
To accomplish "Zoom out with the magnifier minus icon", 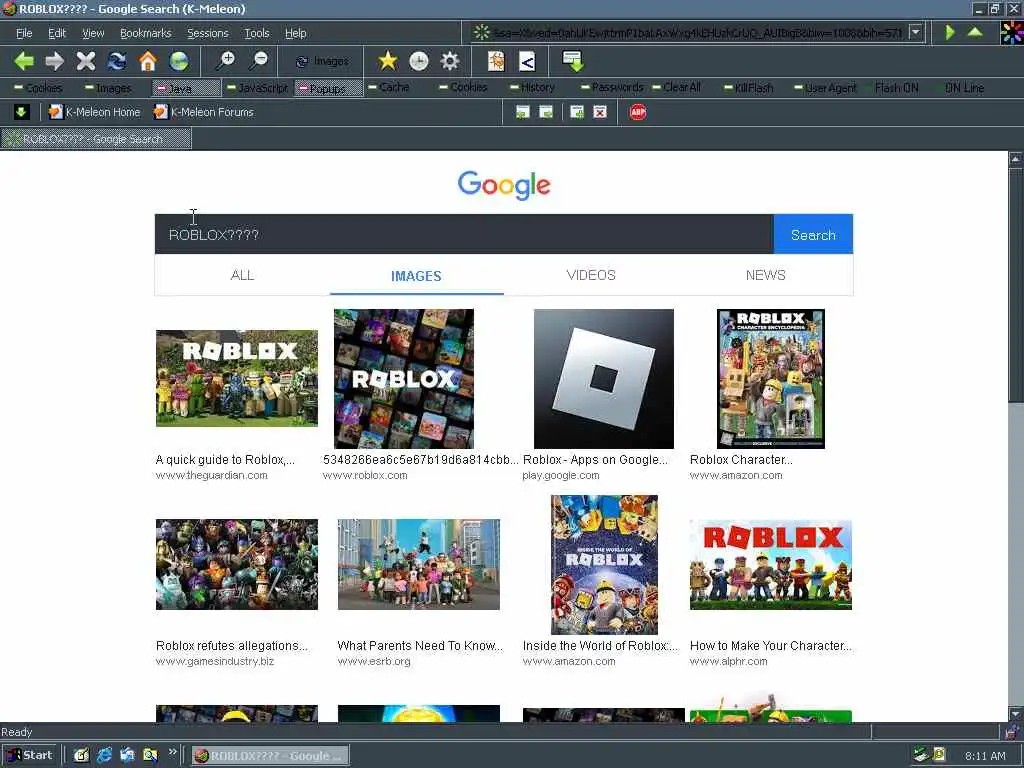I will pos(259,61).
